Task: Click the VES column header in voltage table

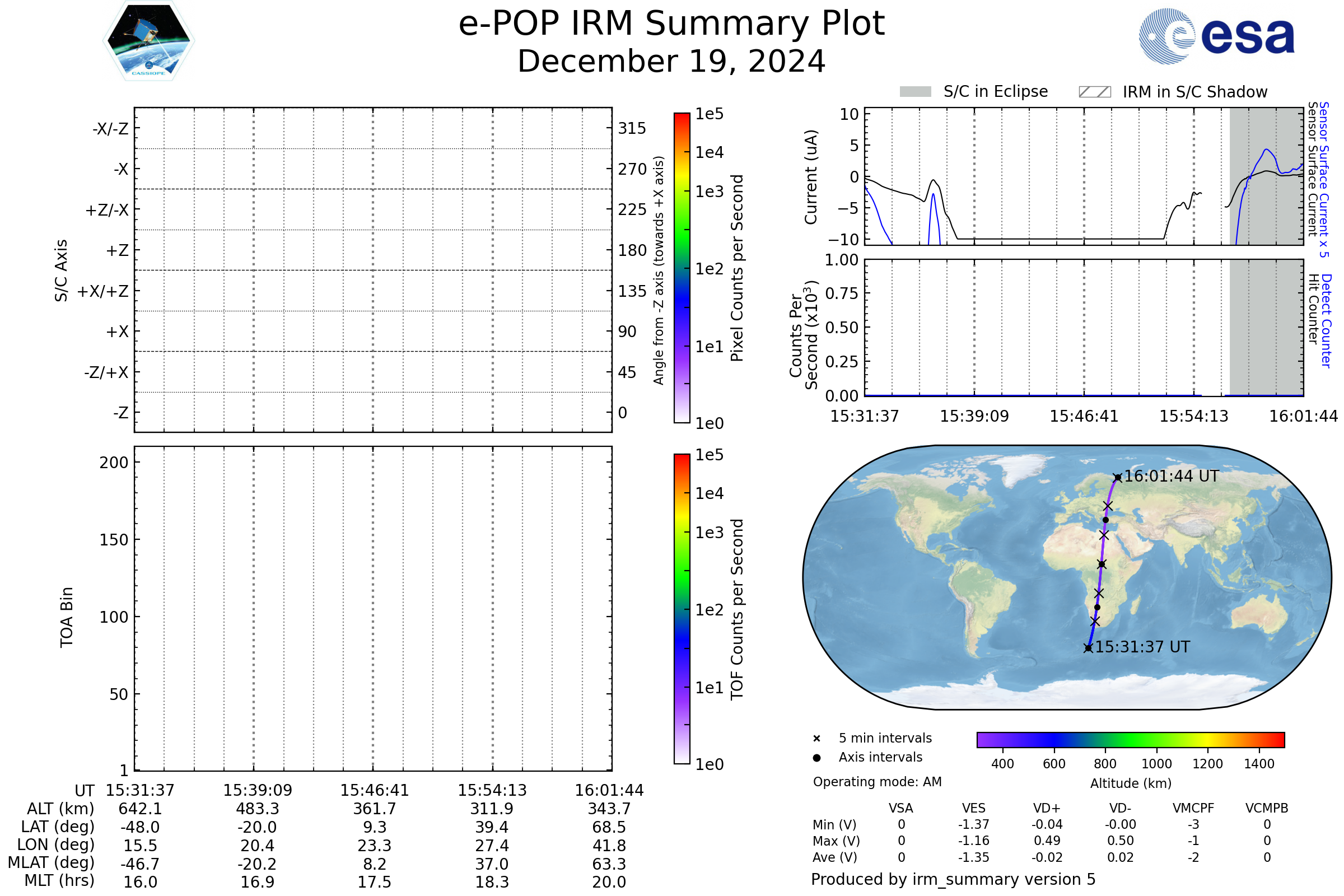Action: (x=974, y=808)
